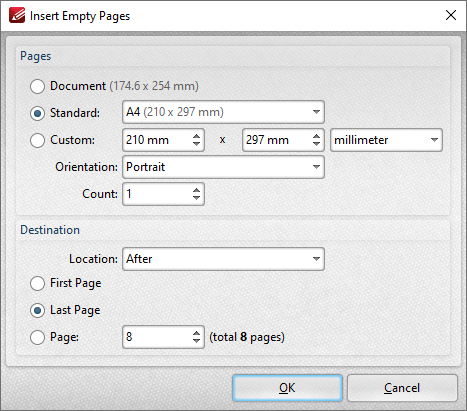467x411 pixels.
Task: Select the Standard page size option
Action: coord(37,113)
